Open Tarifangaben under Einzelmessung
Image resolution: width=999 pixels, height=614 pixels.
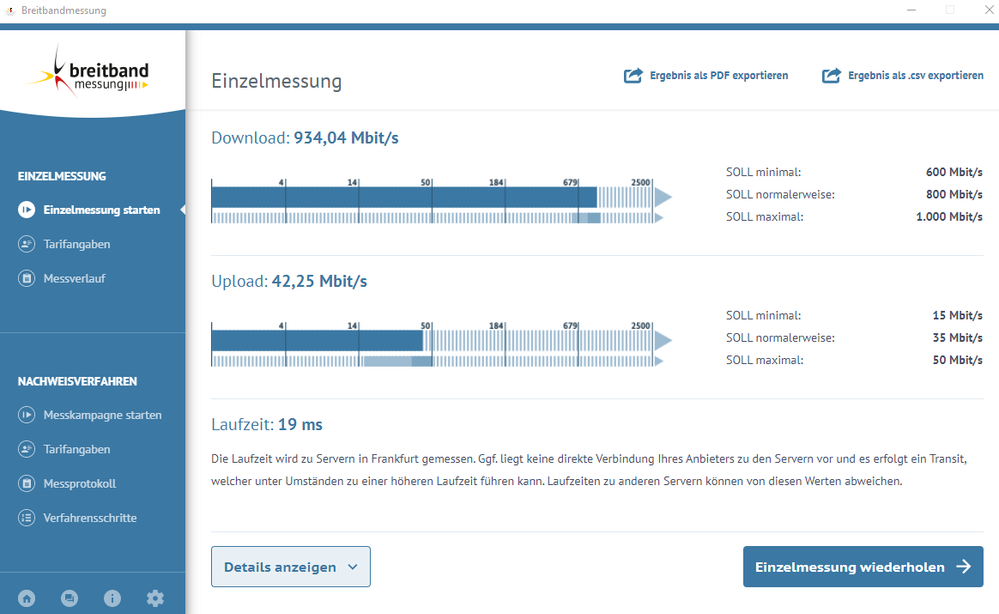pos(76,244)
